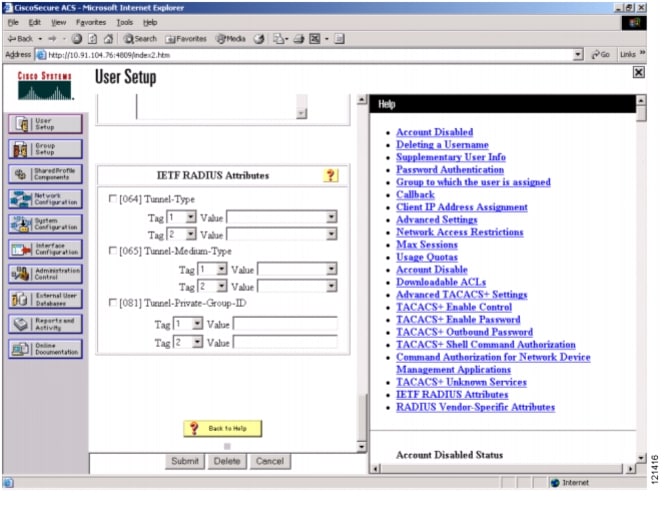This screenshot has width=672, height=521.
Task: Open Tunnel-Medium-Type second Value dropdown
Action: [x=297, y=286]
